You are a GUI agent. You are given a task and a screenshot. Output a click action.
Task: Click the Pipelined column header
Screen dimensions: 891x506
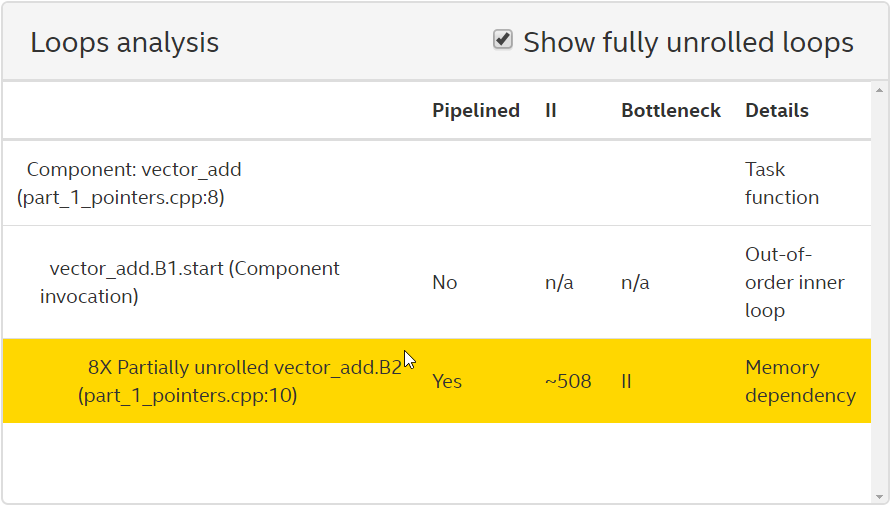click(x=475, y=111)
